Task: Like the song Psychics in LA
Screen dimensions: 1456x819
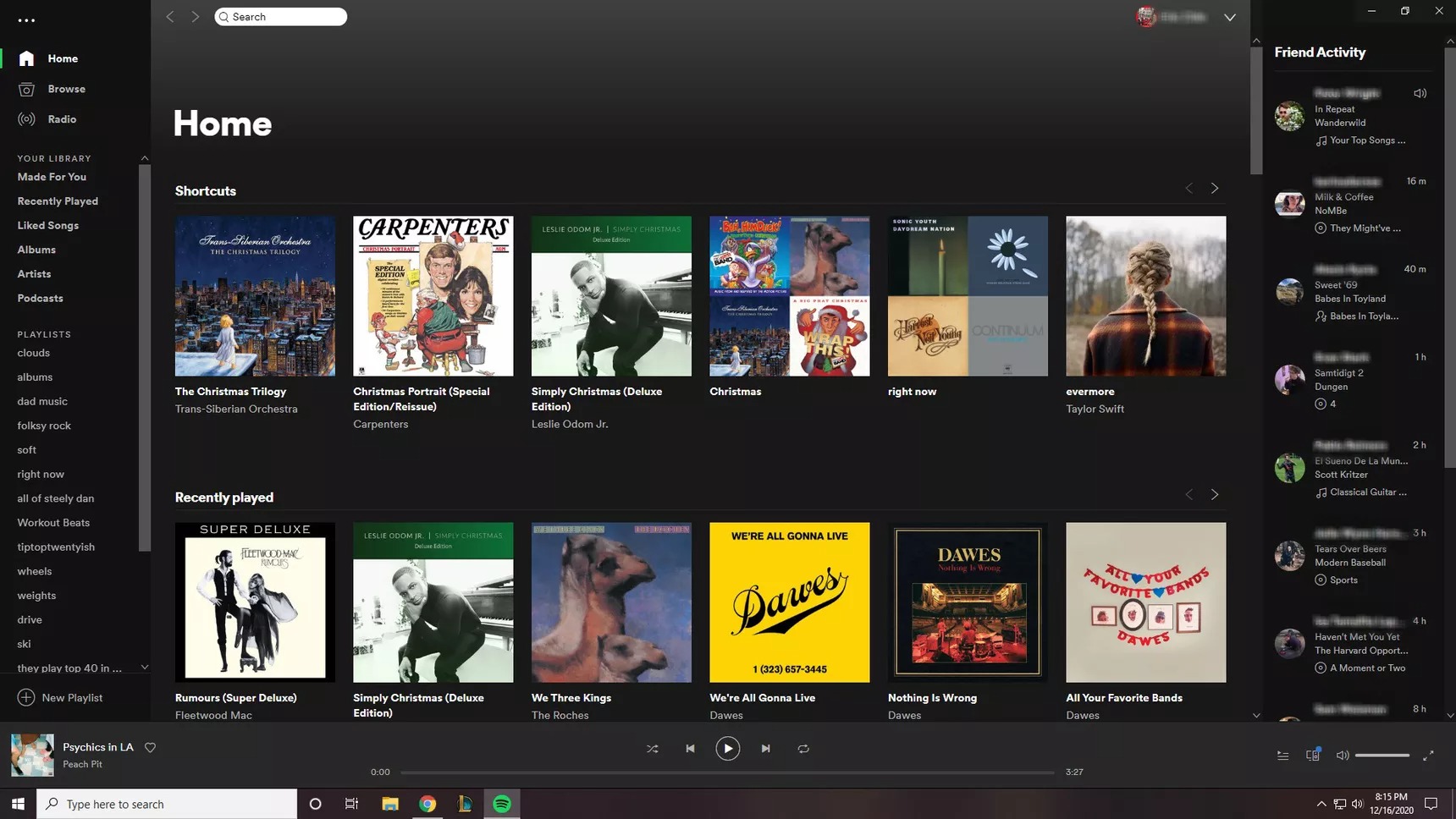Action: tap(150, 747)
